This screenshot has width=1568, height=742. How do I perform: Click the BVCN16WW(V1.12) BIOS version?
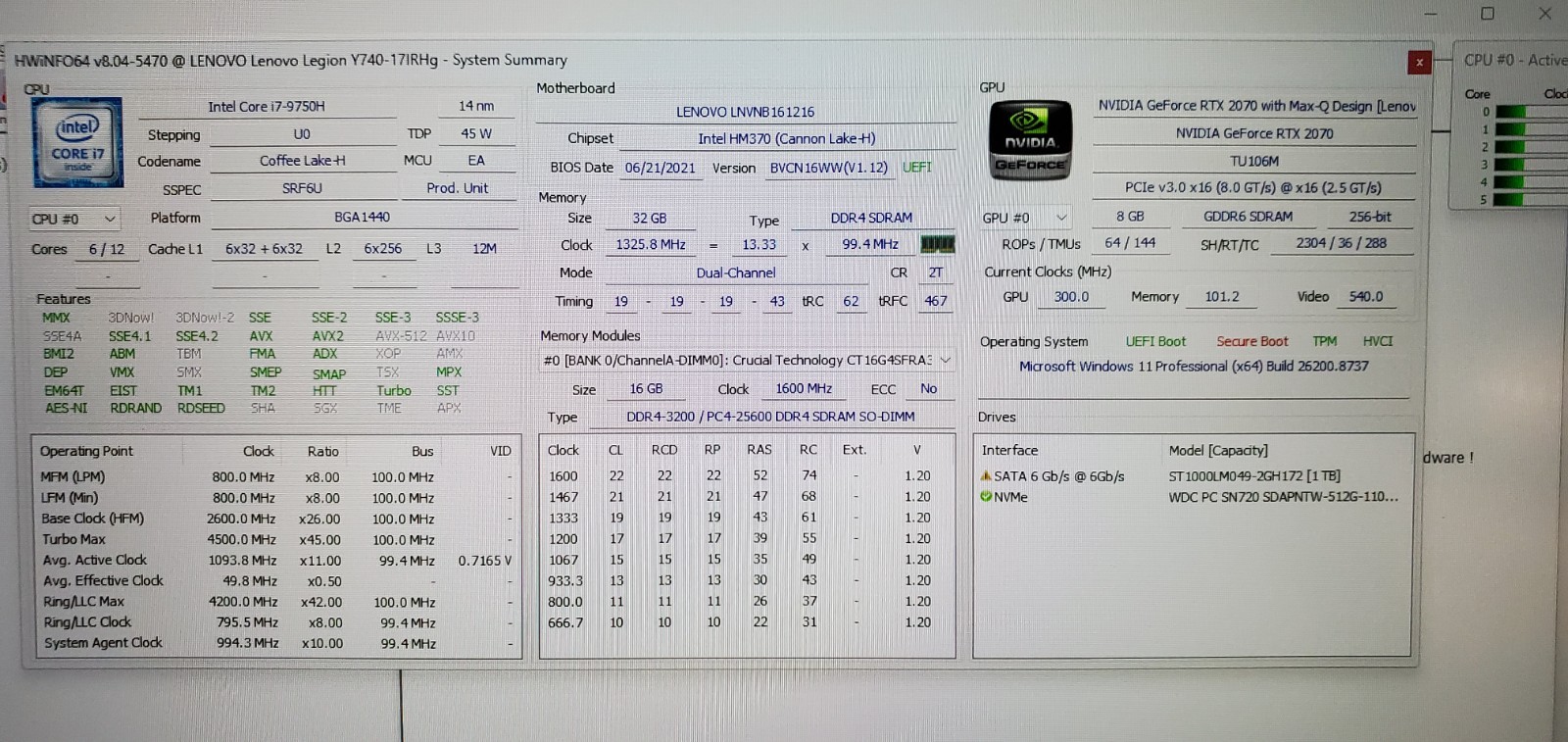pyautogui.click(x=828, y=168)
